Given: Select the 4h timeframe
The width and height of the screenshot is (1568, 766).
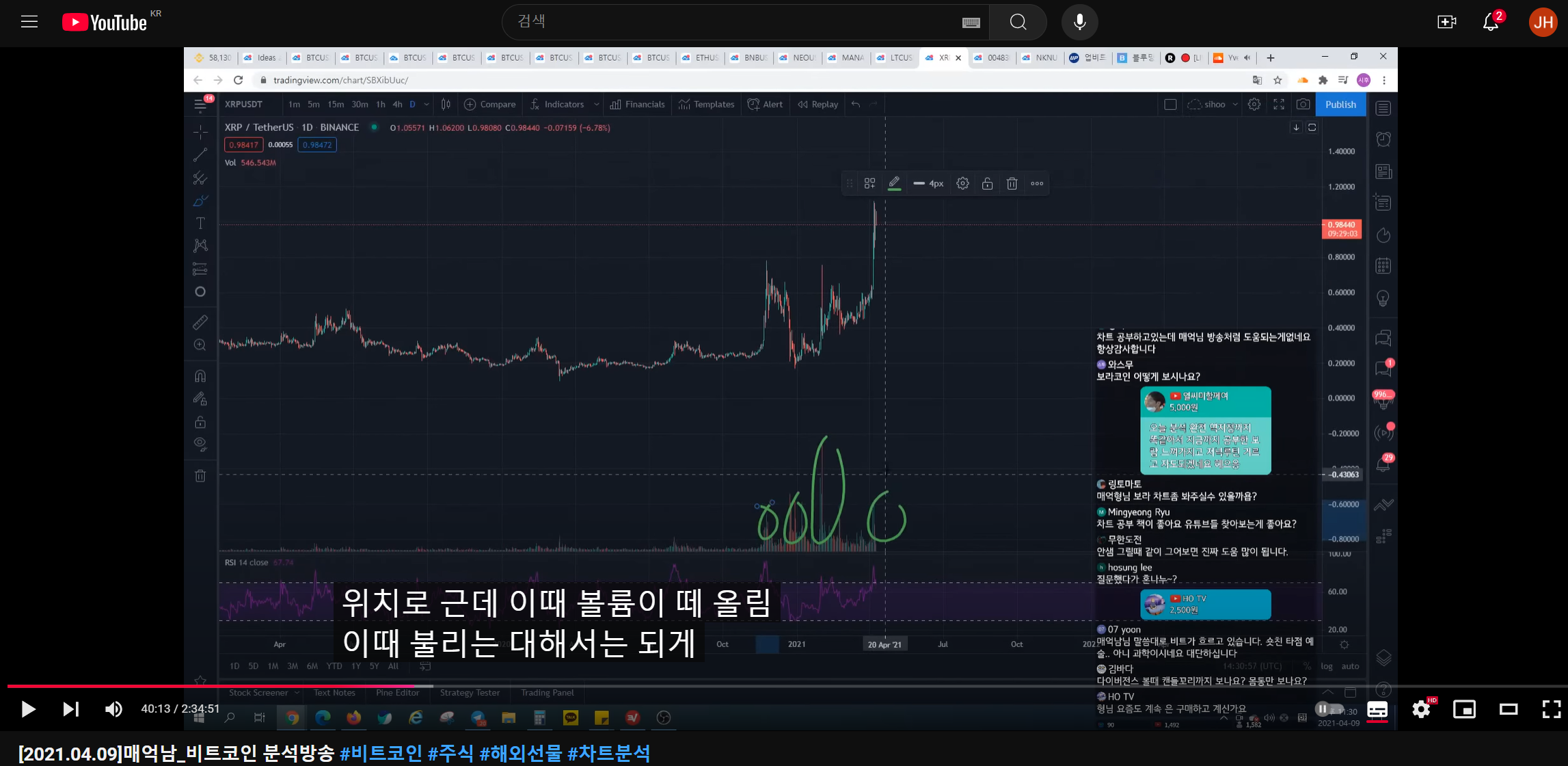Looking at the screenshot, I should (397, 104).
